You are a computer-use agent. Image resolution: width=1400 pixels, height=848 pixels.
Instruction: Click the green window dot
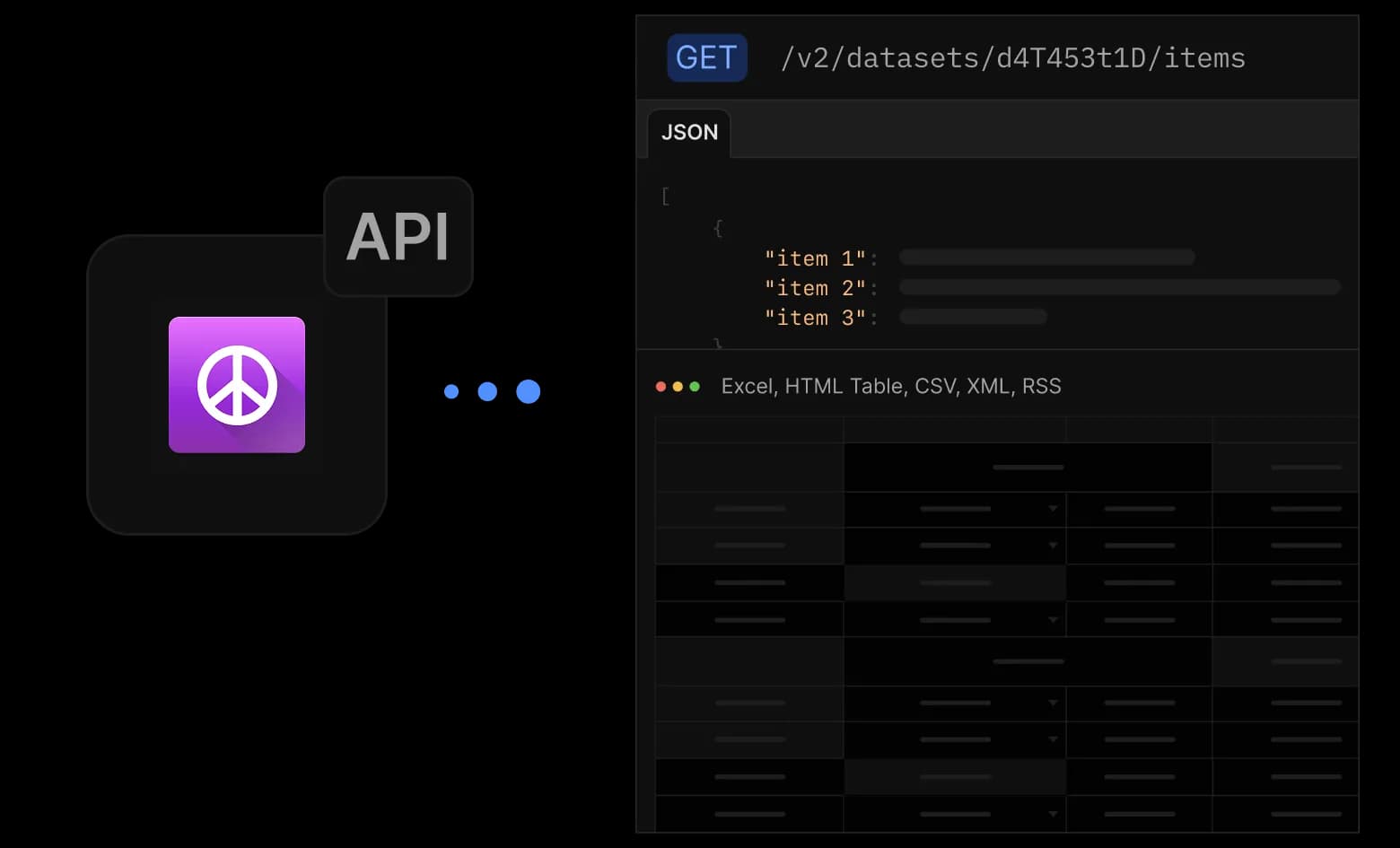click(x=695, y=387)
